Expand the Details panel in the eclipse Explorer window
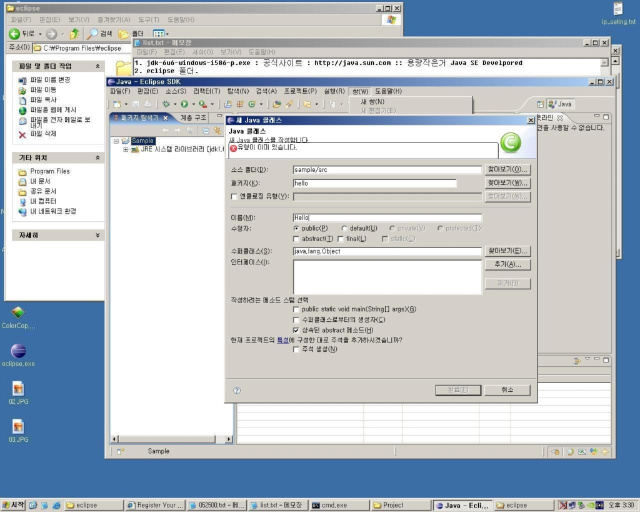 point(98,235)
